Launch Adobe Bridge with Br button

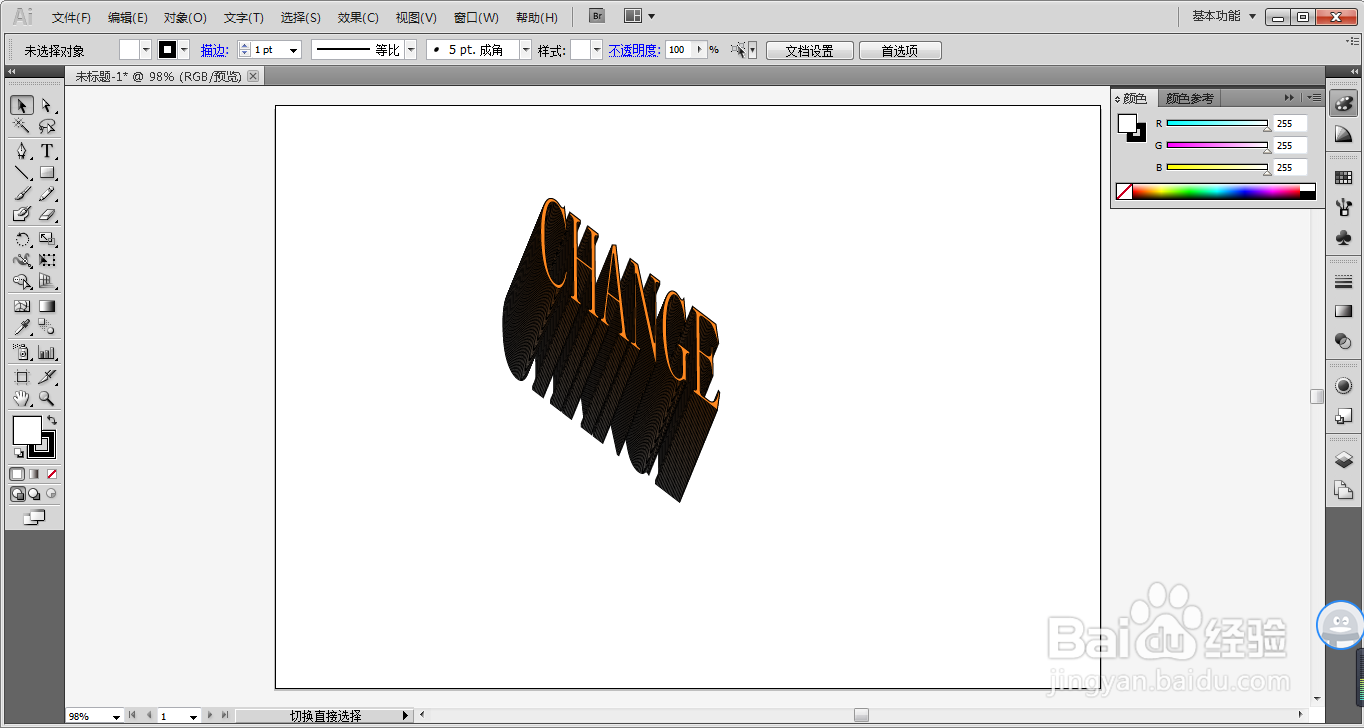pos(597,15)
